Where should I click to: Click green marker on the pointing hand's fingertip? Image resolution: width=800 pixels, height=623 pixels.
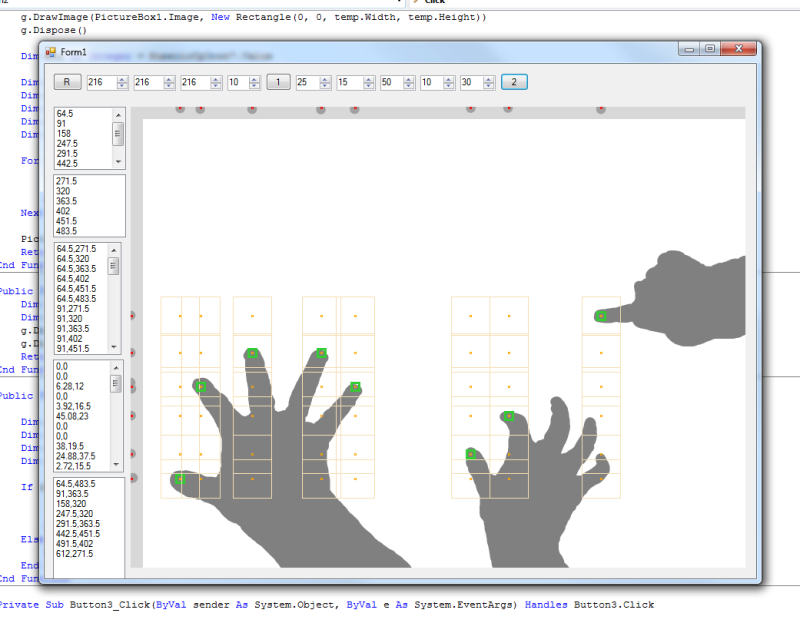(601, 316)
